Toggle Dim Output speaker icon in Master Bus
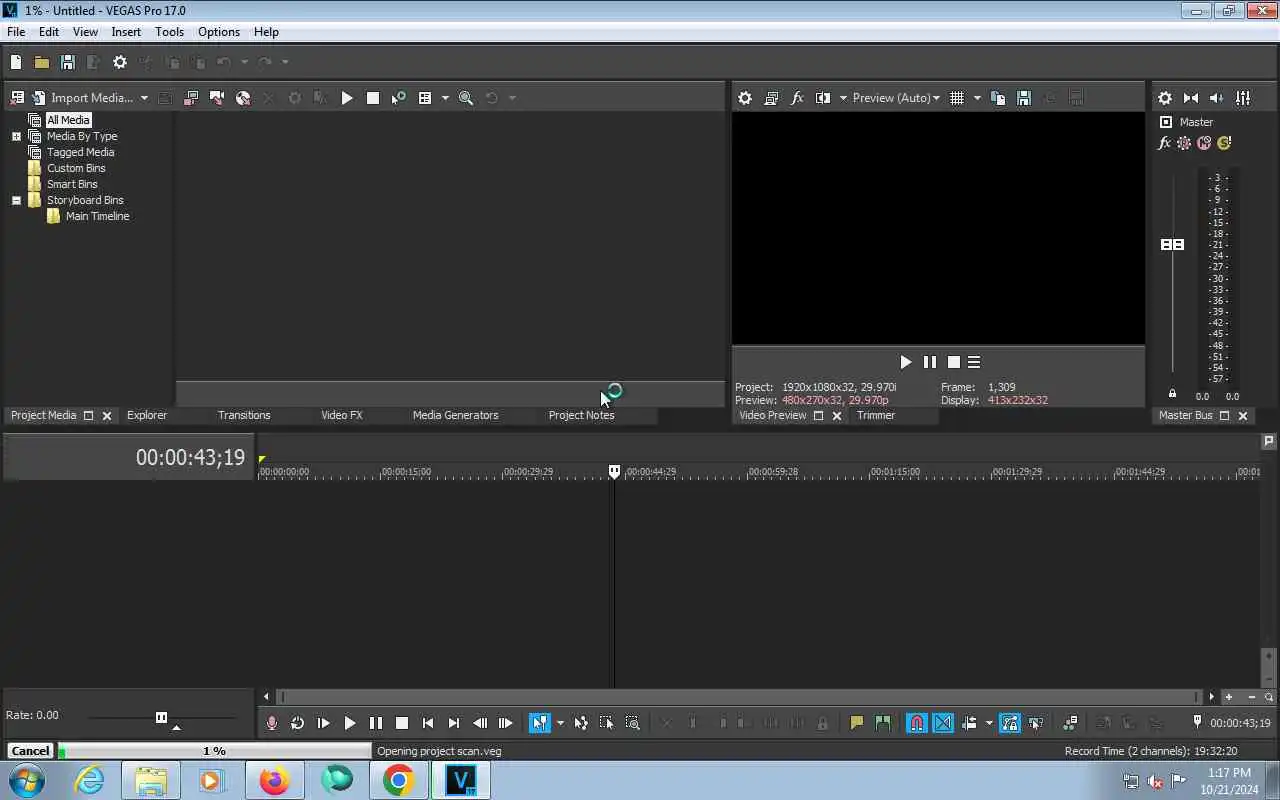The height and width of the screenshot is (800, 1280). (1217, 98)
